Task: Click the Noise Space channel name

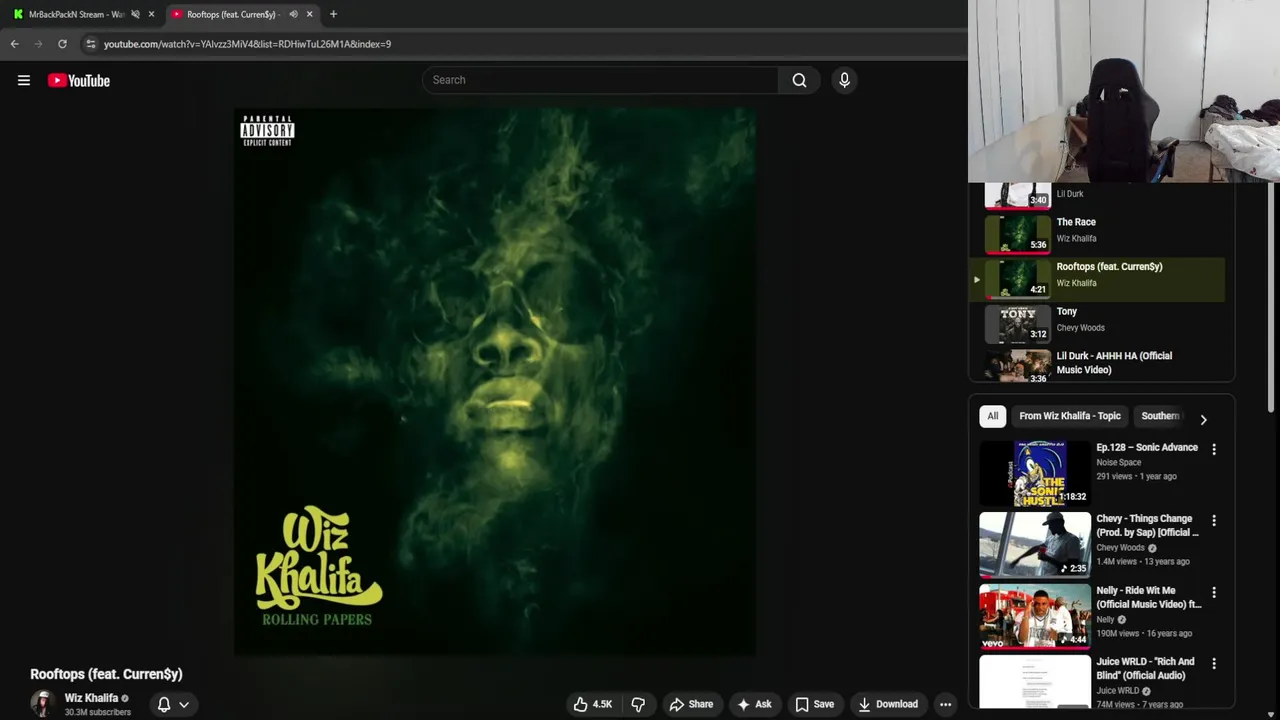Action: [x=1118, y=462]
